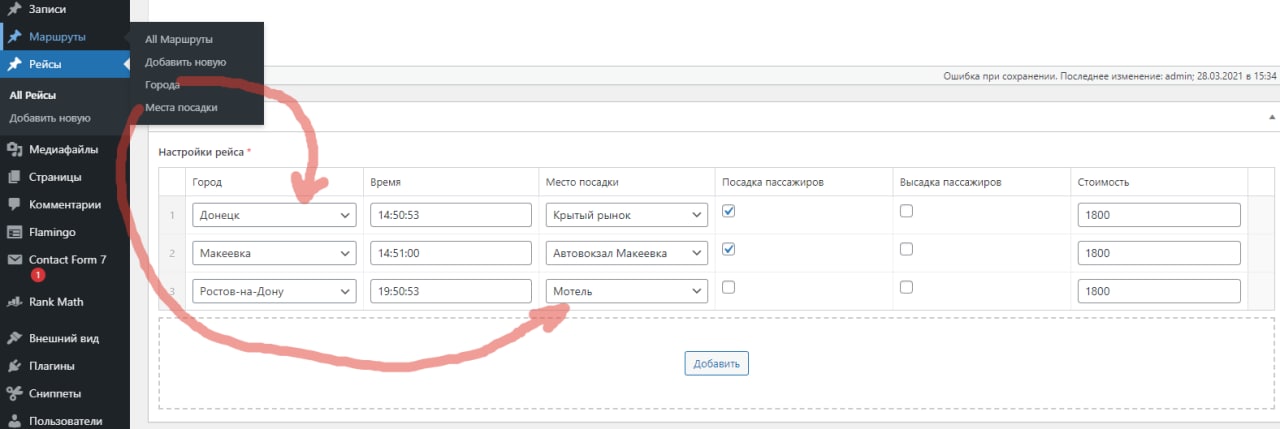
Task: Open city dropdown showing Макеевка
Action: coord(274,253)
